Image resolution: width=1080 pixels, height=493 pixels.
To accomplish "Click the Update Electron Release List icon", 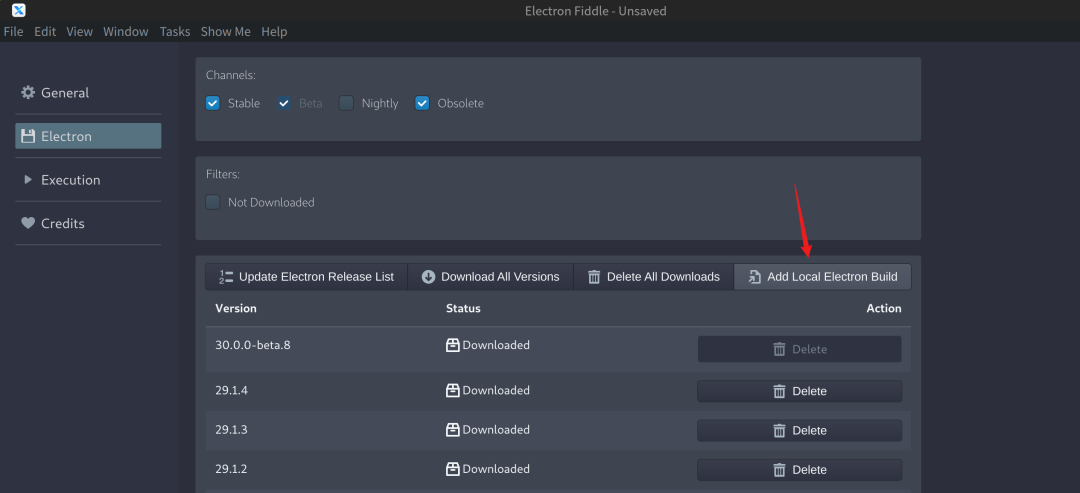I will tap(226, 277).
